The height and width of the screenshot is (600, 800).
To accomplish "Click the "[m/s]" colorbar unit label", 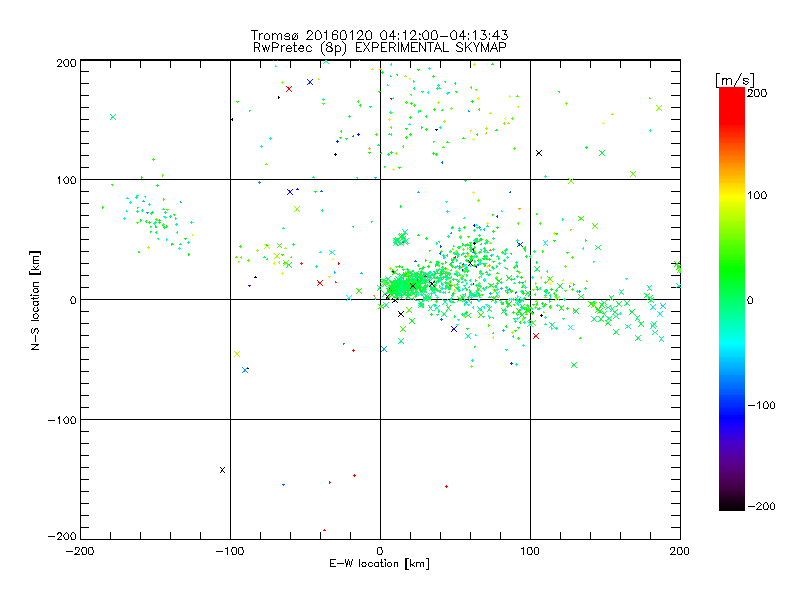I will (x=735, y=80).
